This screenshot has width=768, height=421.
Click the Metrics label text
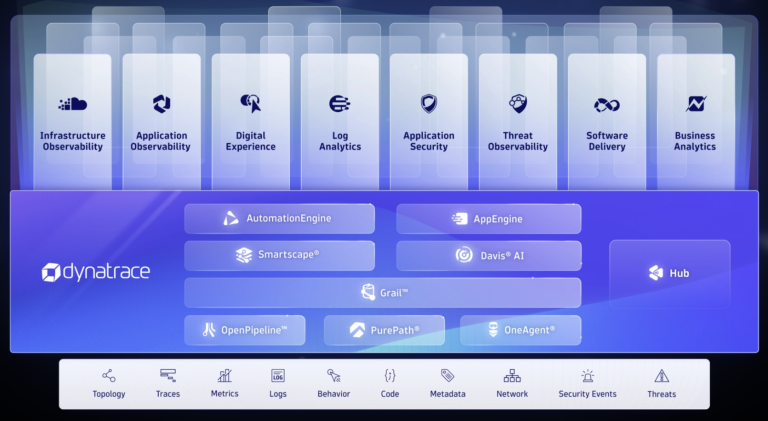point(224,394)
